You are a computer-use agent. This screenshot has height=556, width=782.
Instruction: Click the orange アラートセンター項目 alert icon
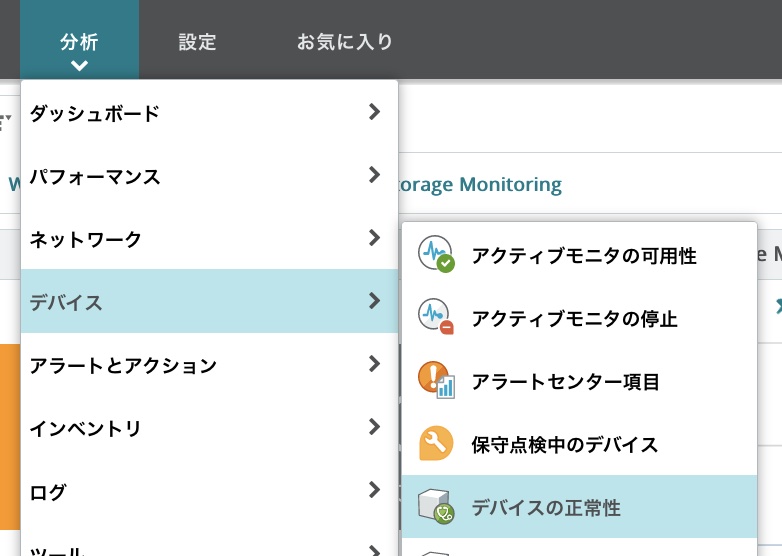point(436,380)
